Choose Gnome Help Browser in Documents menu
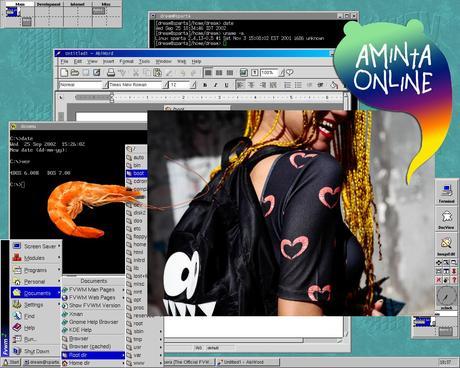460x368 pixels. (93, 322)
